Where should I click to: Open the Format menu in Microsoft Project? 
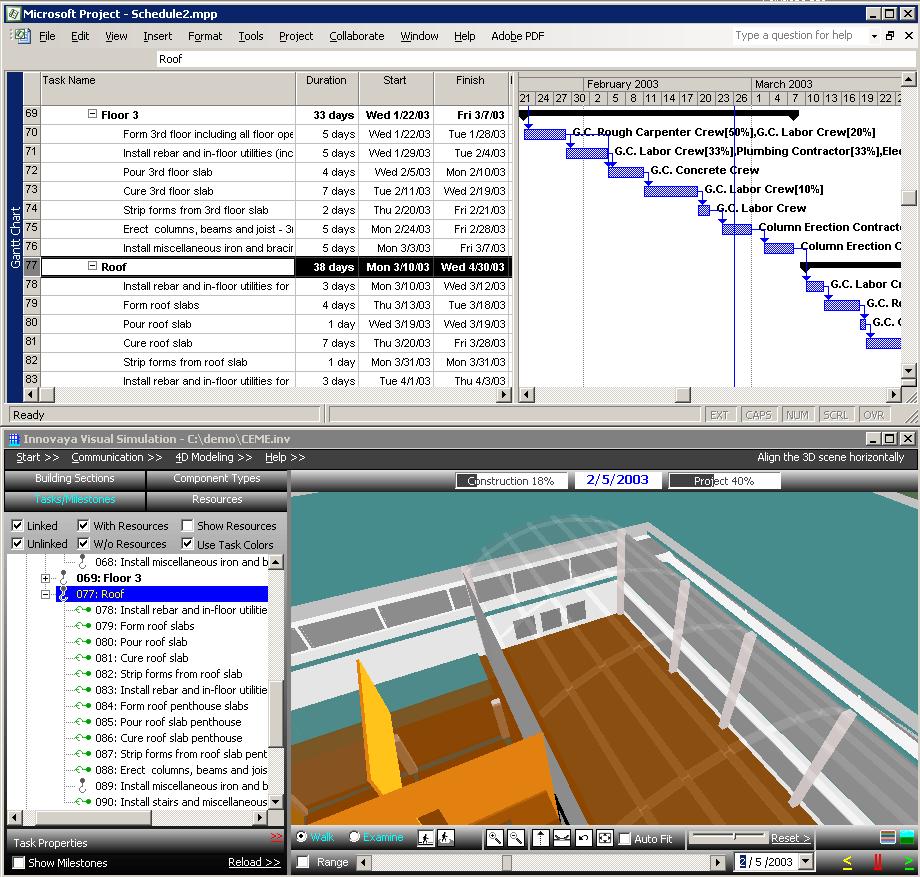[205, 36]
